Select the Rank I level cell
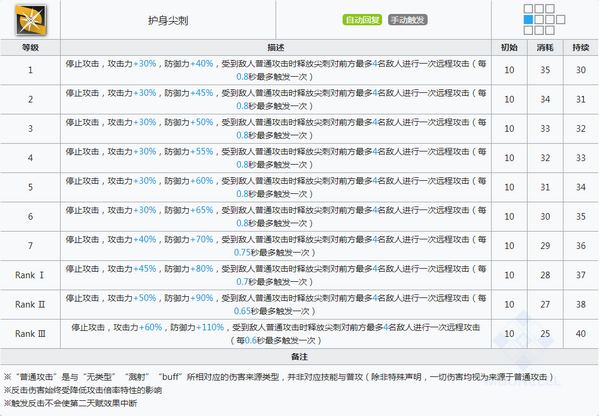Image resolution: width=599 pixels, height=416 pixels. (30, 275)
